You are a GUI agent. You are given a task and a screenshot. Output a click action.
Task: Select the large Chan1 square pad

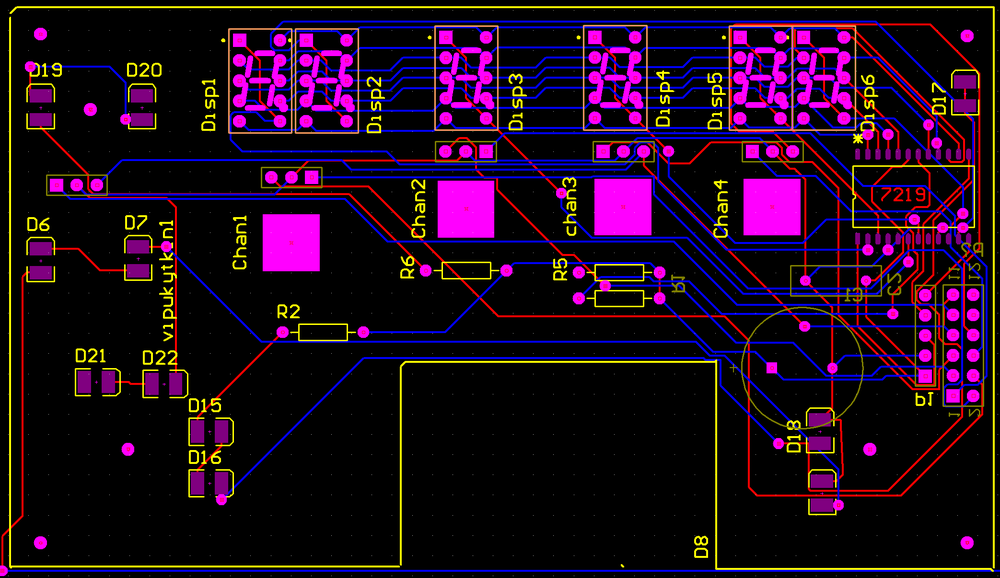point(291,242)
